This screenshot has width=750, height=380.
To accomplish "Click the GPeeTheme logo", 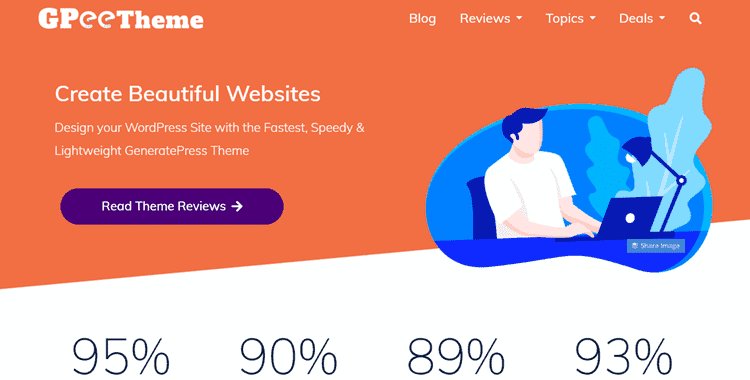I will (x=121, y=19).
